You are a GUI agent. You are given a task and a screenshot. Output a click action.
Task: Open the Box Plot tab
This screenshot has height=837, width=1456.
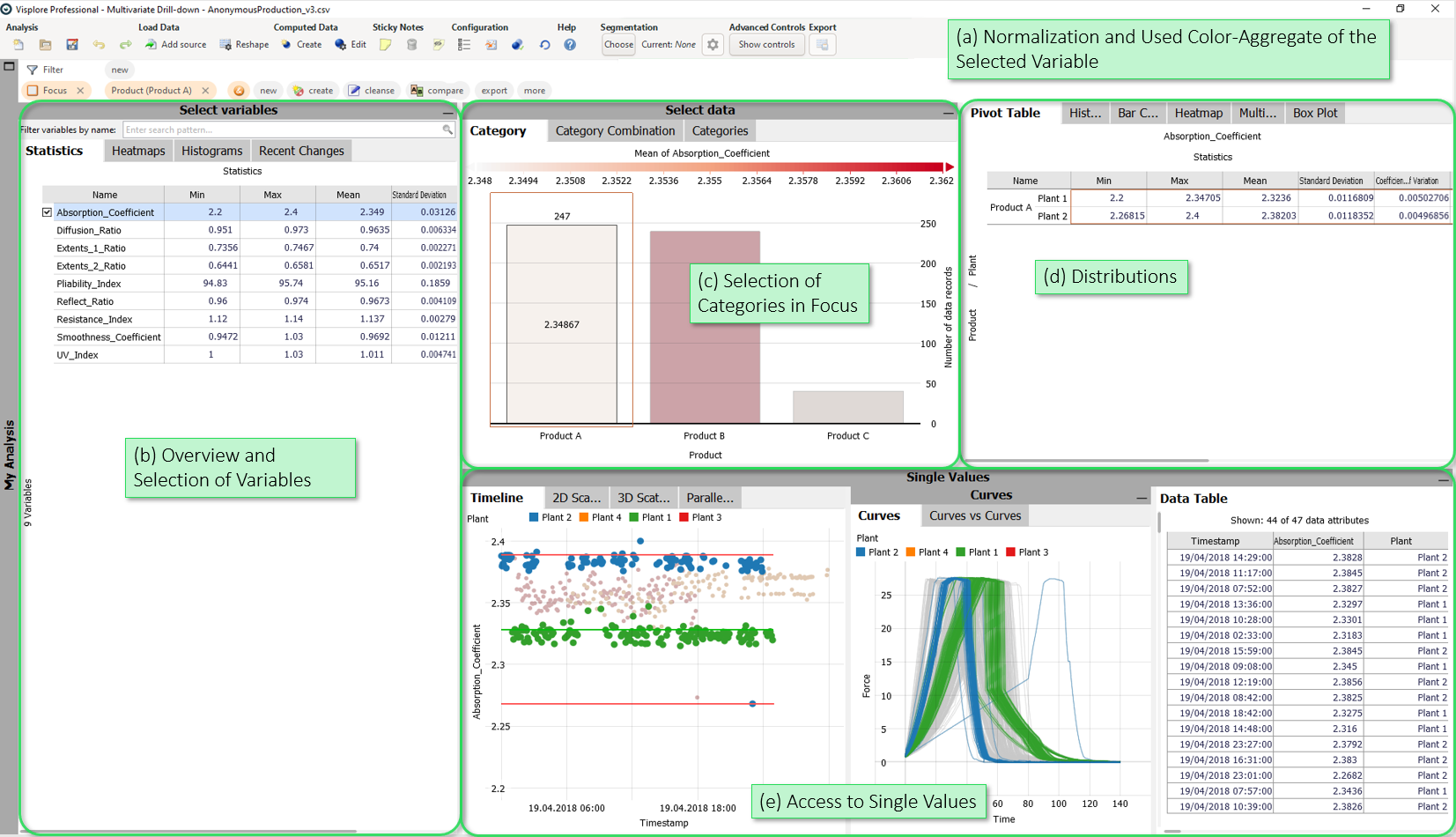(x=1314, y=113)
